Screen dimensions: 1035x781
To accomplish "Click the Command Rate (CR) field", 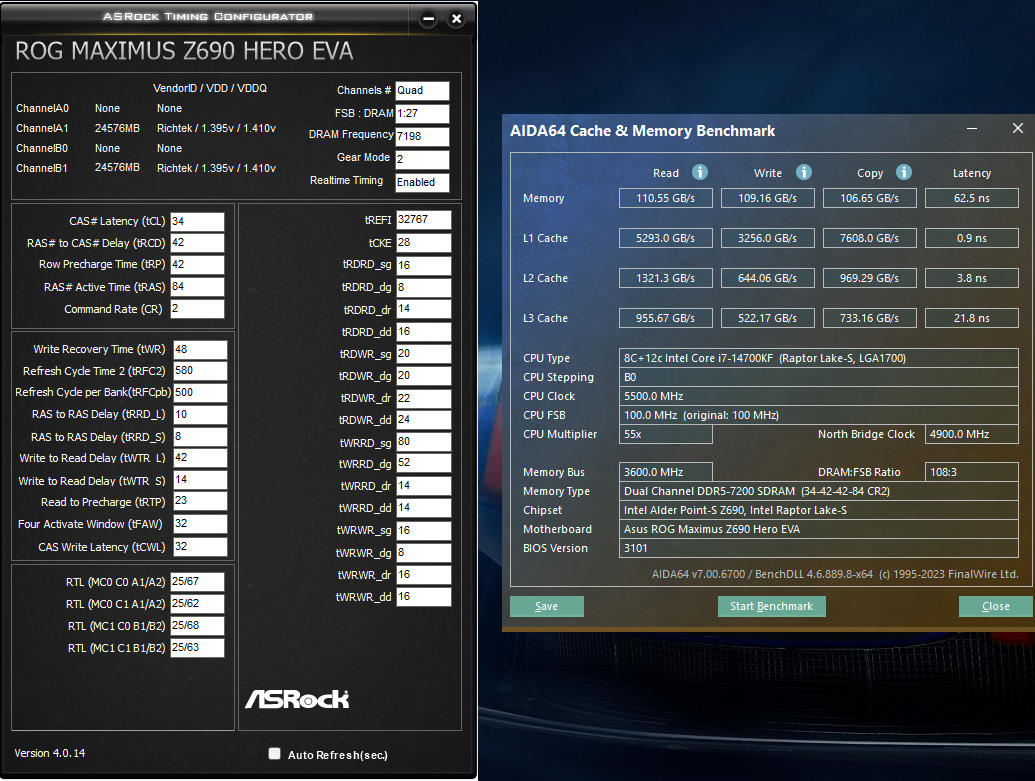I will click(197, 309).
